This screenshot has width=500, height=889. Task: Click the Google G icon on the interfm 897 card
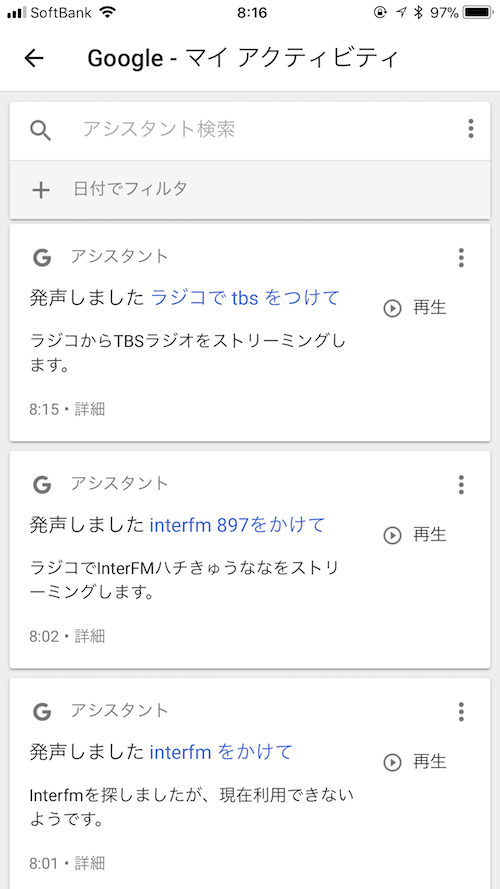pyautogui.click(x=42, y=485)
